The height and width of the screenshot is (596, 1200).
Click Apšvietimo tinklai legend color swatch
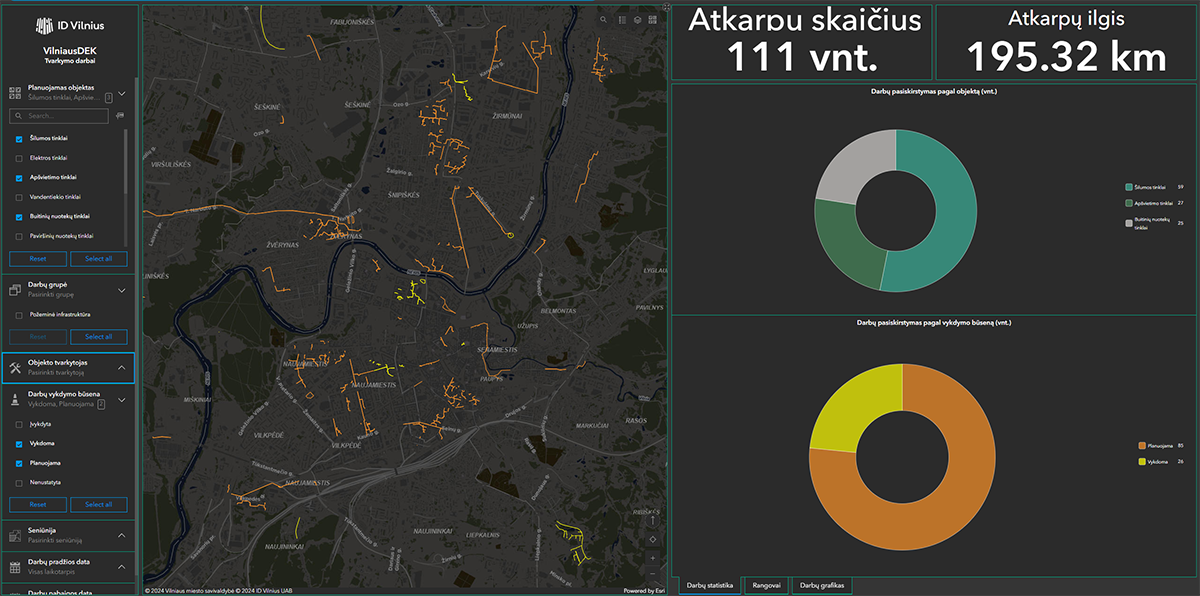pos(1130,203)
